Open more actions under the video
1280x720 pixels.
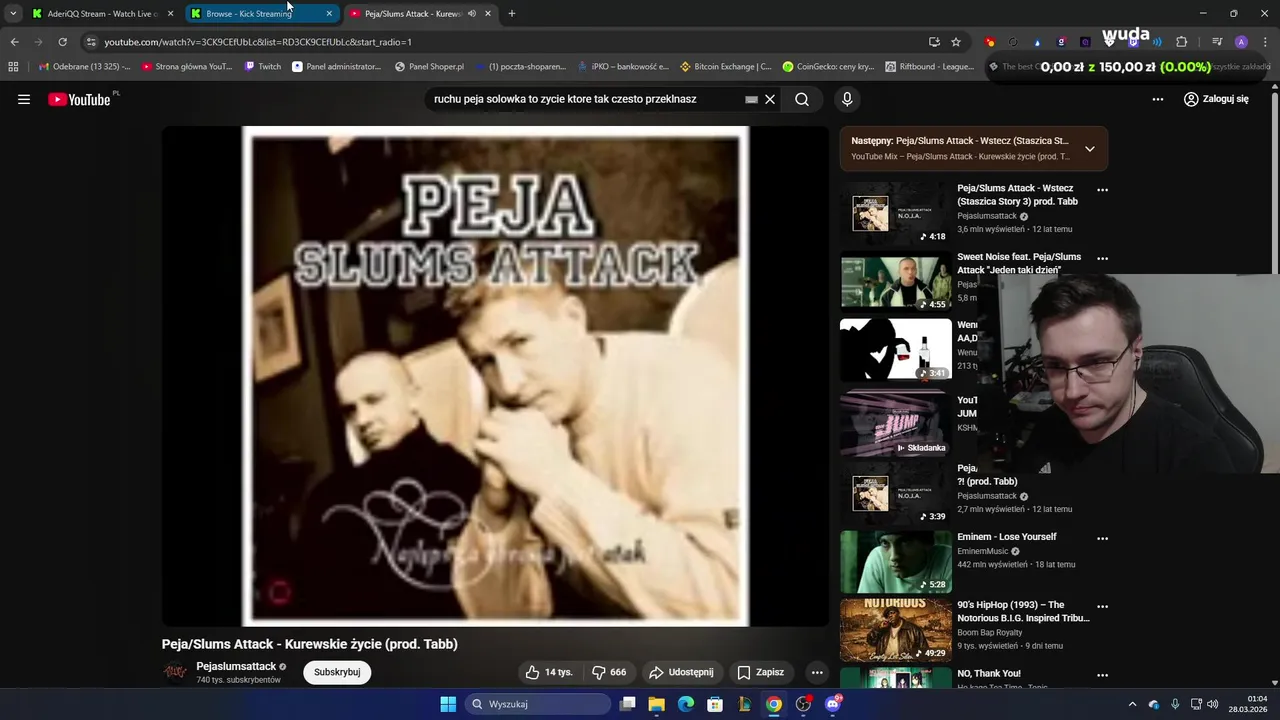click(817, 672)
